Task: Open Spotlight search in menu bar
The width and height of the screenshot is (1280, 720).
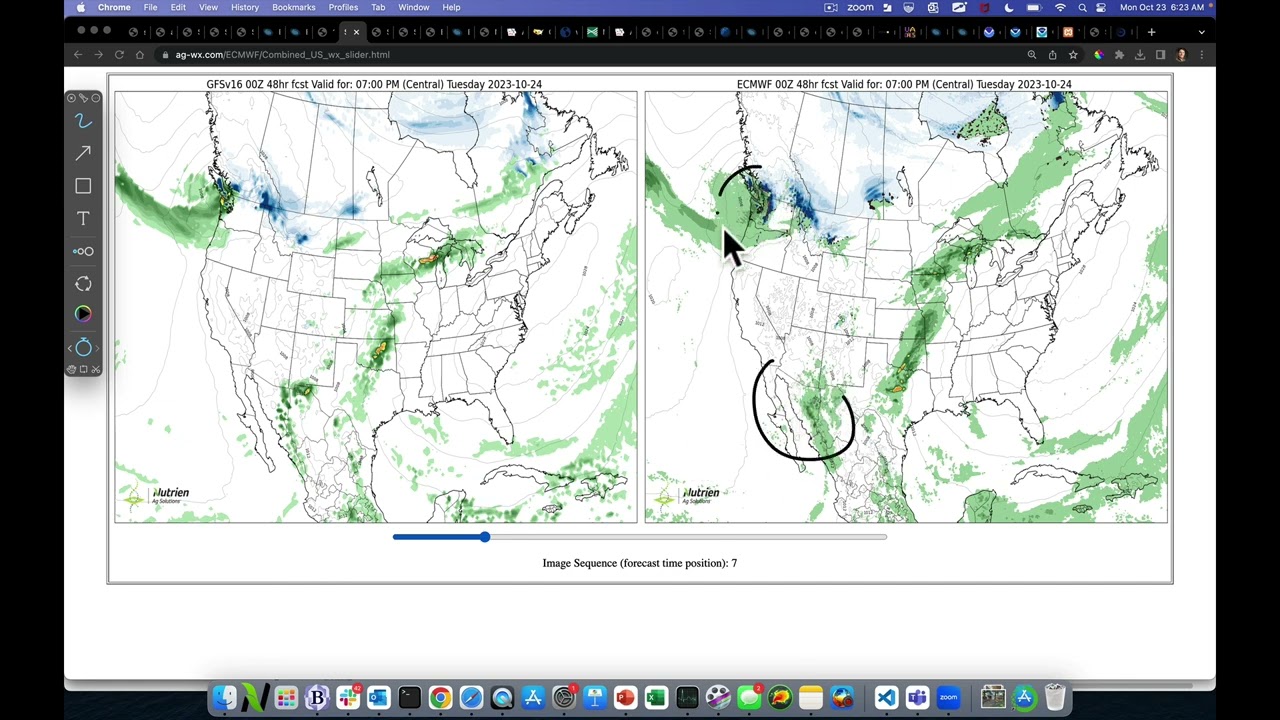Action: [1082, 7]
